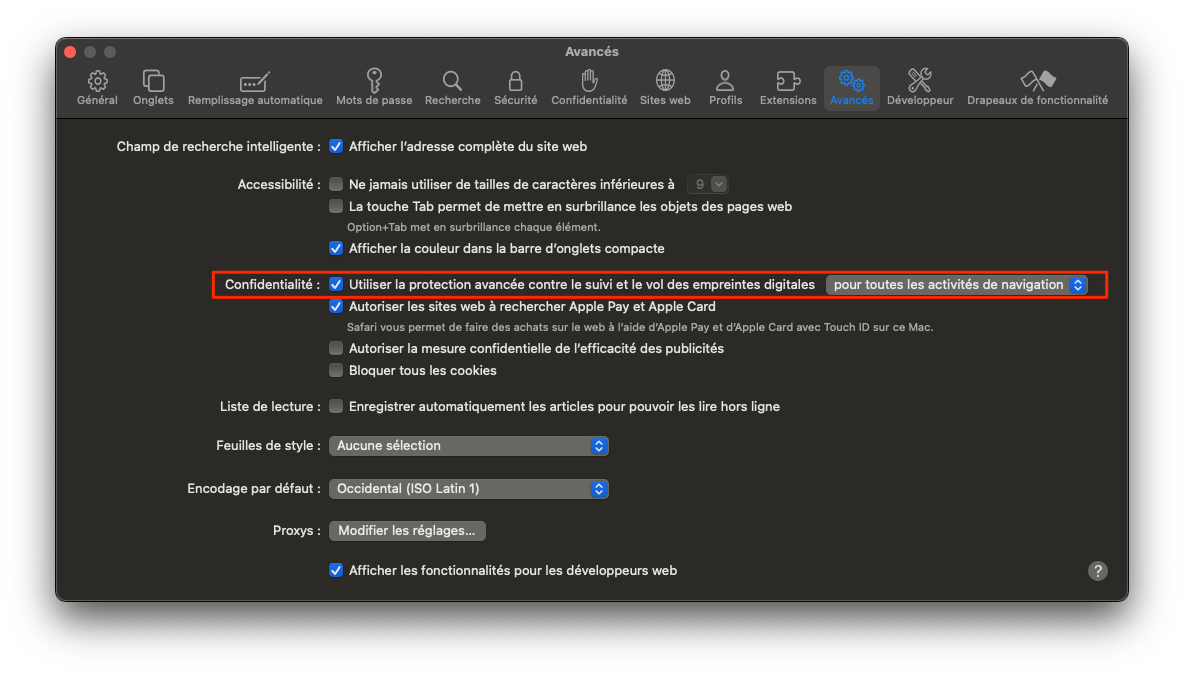The width and height of the screenshot is (1184, 675).
Task: Open the minimum font size dropdown
Action: tap(708, 184)
